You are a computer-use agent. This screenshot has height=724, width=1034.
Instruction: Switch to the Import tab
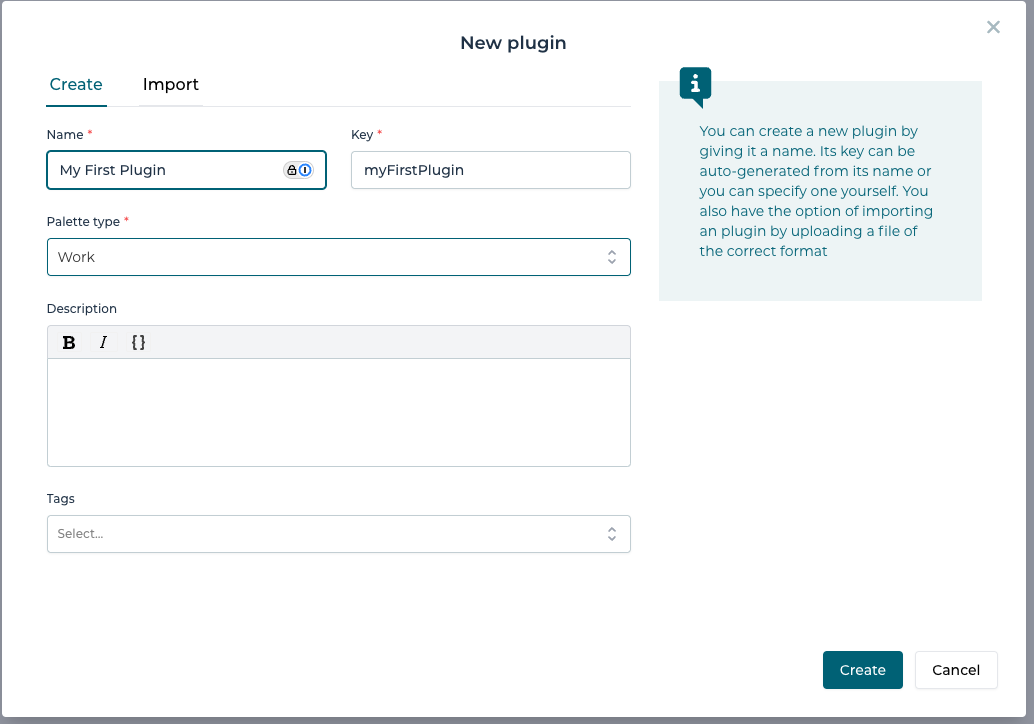tap(170, 85)
